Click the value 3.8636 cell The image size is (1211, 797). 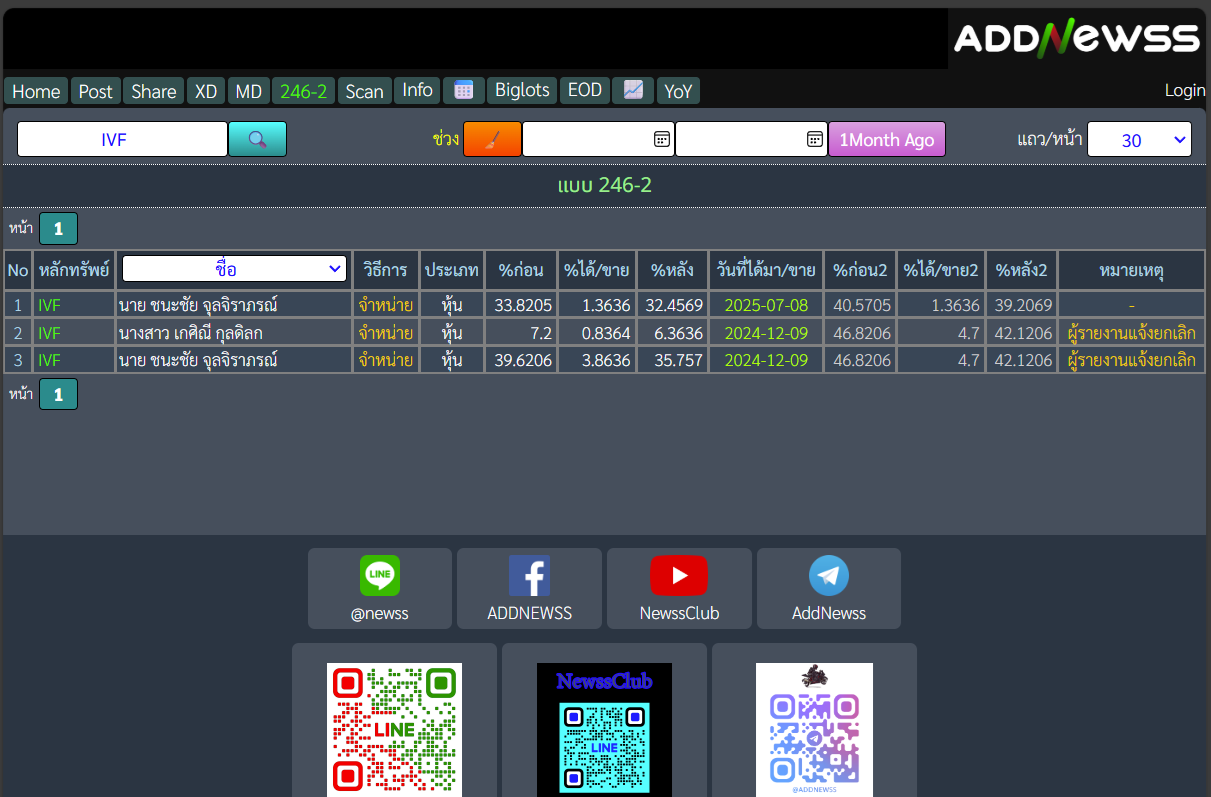point(597,359)
